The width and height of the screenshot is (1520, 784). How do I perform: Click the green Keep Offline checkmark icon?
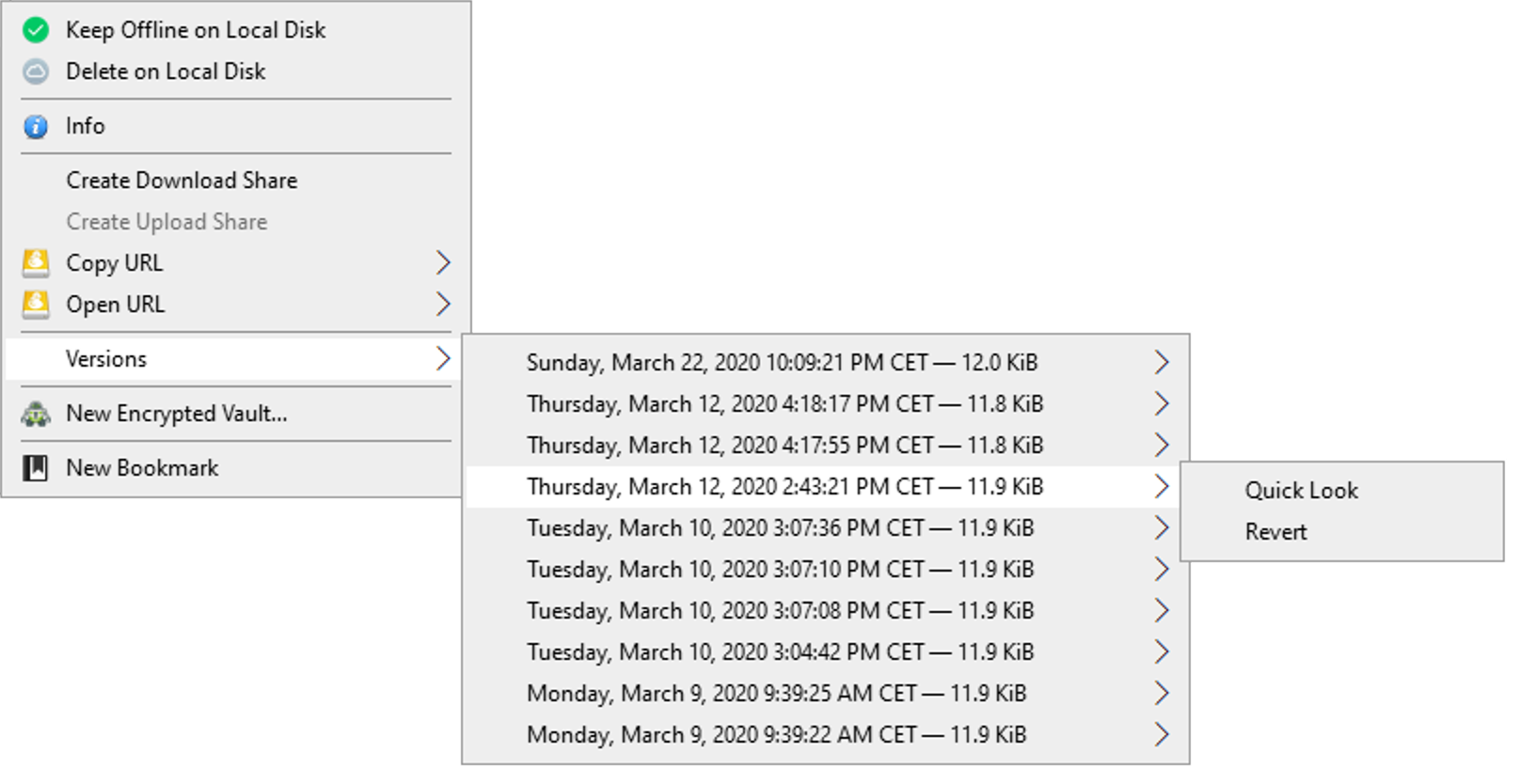[36, 30]
